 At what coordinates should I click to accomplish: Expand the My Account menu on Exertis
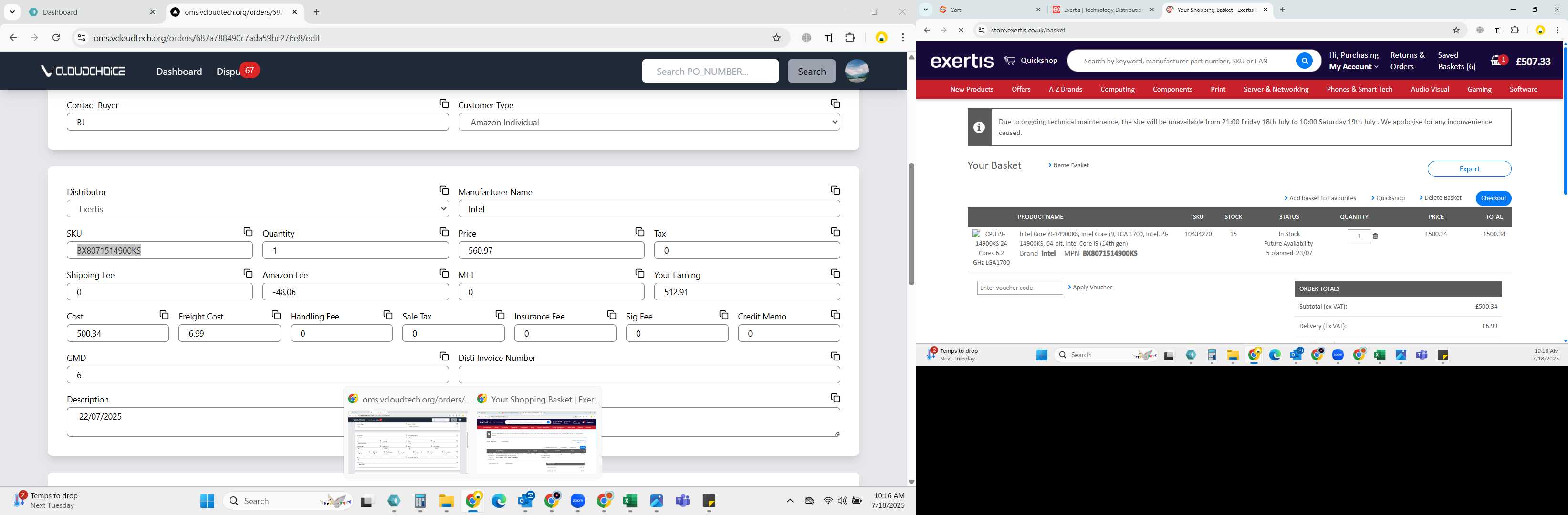[1353, 67]
